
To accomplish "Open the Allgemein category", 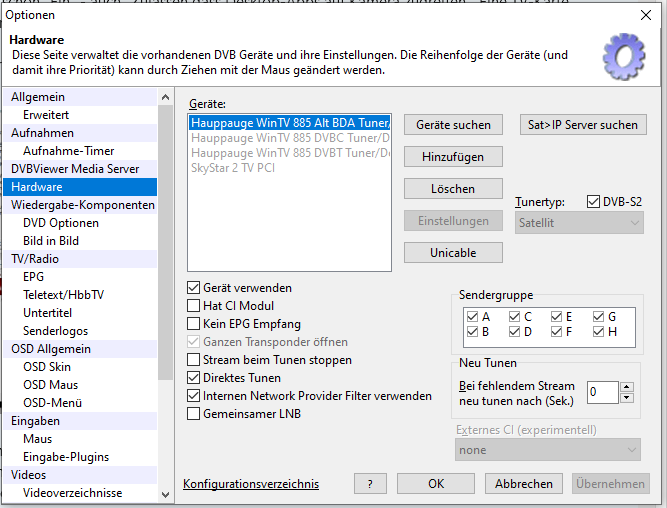I will [x=80, y=97].
